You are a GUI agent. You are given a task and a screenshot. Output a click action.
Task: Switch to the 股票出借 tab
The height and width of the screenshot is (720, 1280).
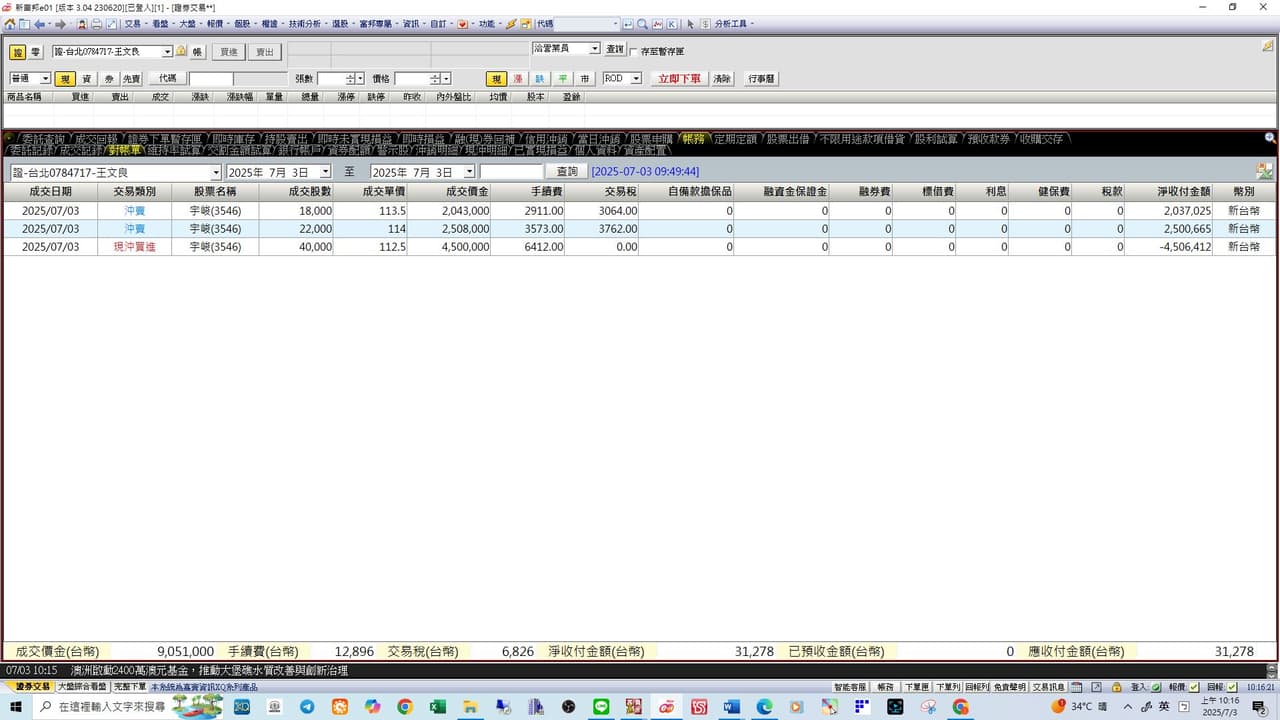pos(787,139)
